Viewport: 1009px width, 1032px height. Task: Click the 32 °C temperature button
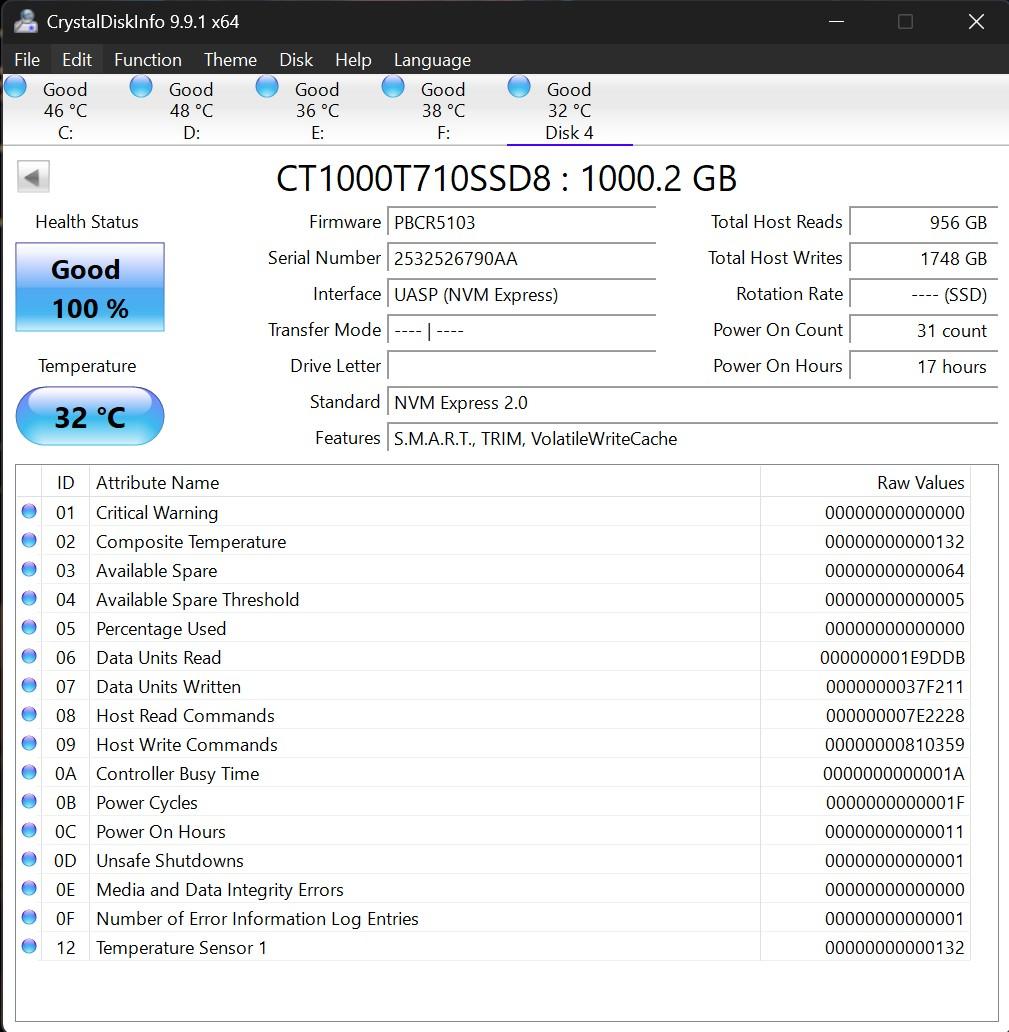pyautogui.click(x=90, y=416)
